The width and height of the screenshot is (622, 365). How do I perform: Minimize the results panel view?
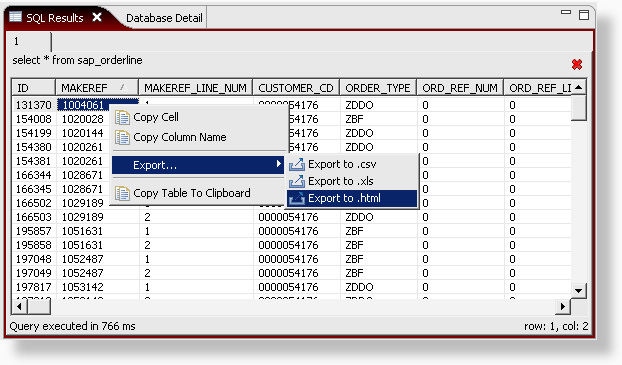[566, 12]
